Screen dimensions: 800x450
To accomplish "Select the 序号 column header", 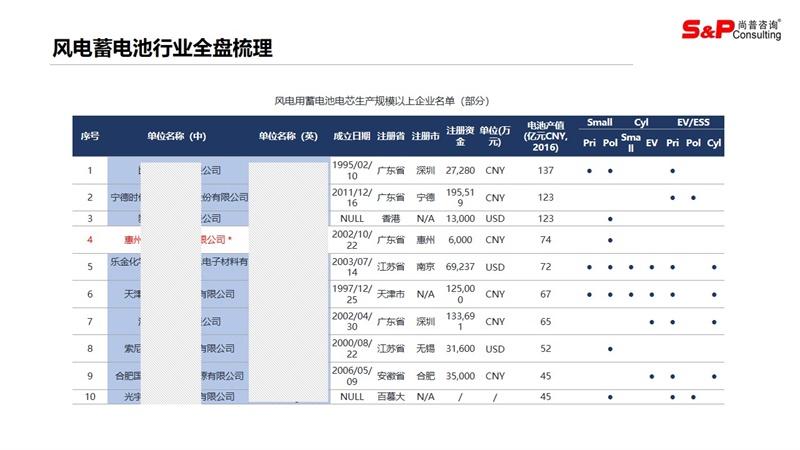I will pos(90,136).
